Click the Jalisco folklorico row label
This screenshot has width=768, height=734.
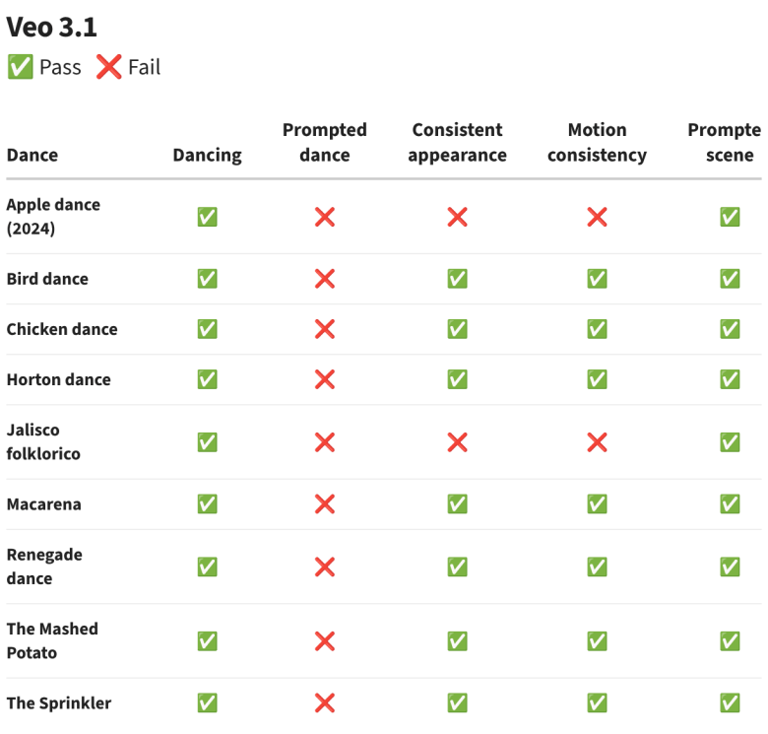coord(44,442)
